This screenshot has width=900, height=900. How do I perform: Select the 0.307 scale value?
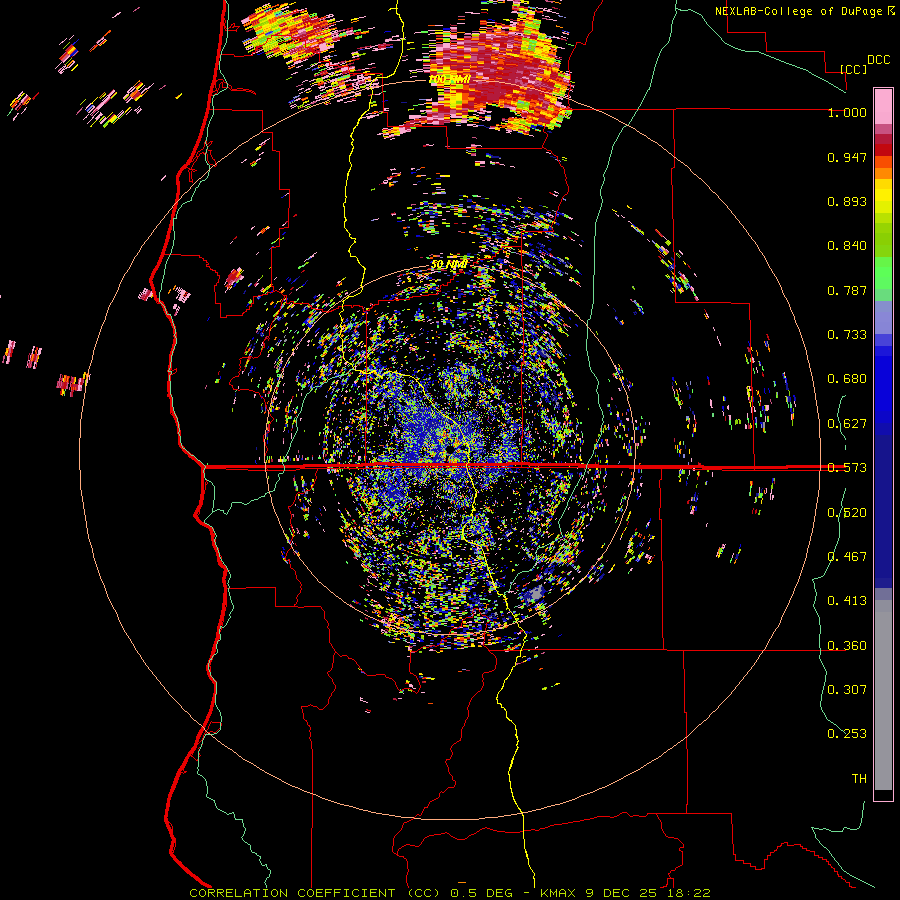pos(847,690)
